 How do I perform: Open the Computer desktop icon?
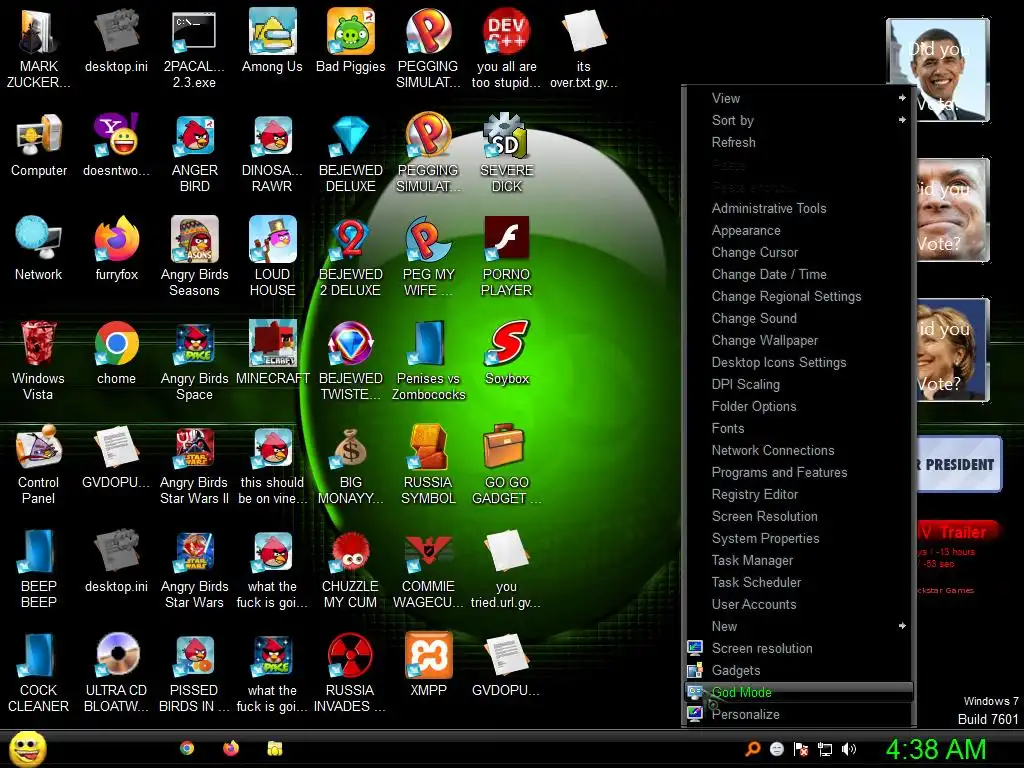click(x=39, y=144)
